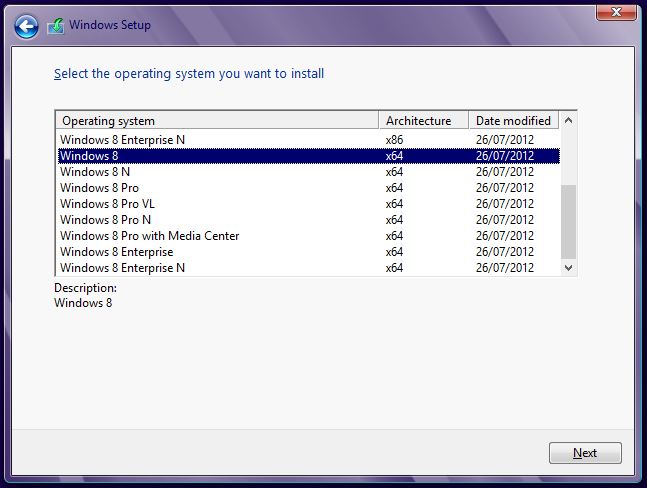Click the scrollbar up arrow

coord(568,120)
